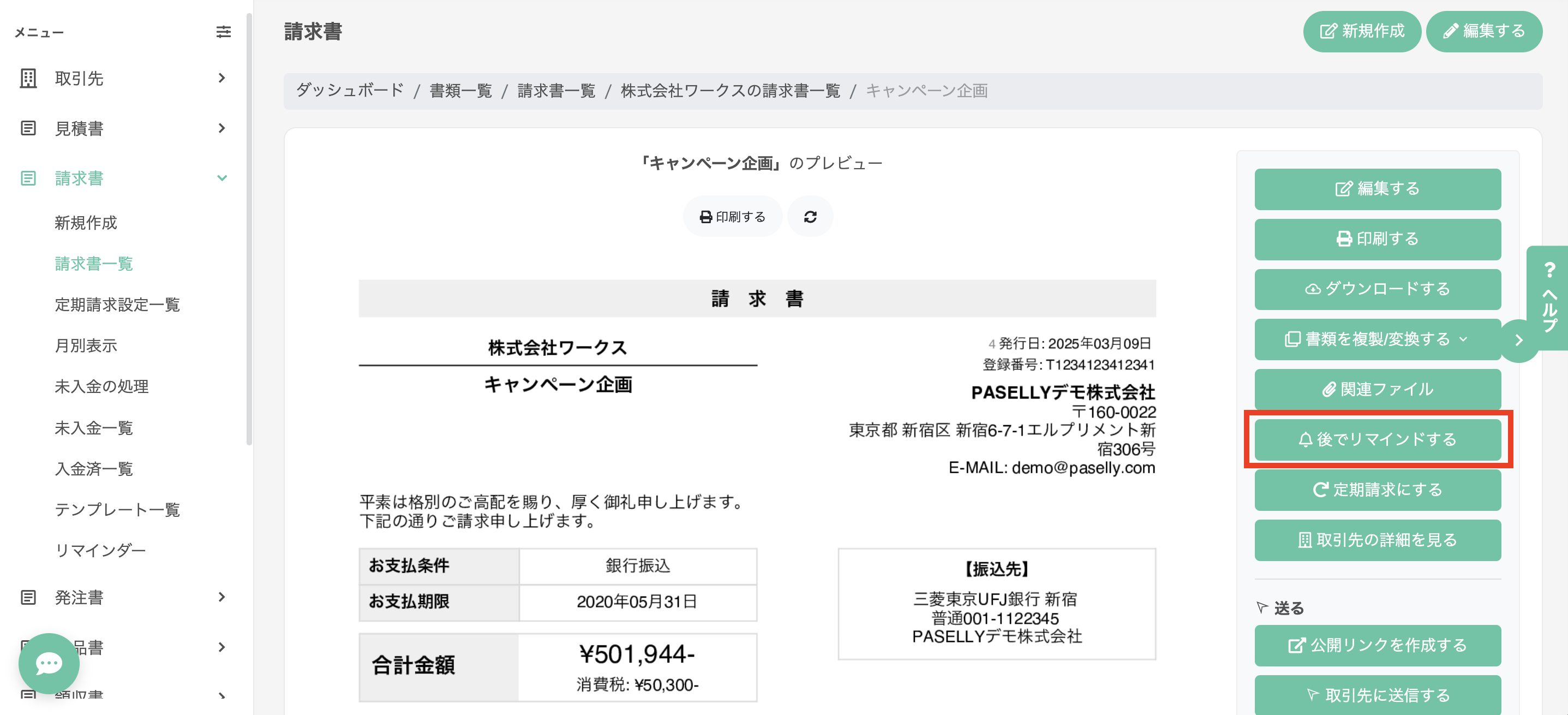The width and height of the screenshot is (1568, 715).
Task: Go to ダッシュボード breadcrumb link
Action: pos(350,90)
